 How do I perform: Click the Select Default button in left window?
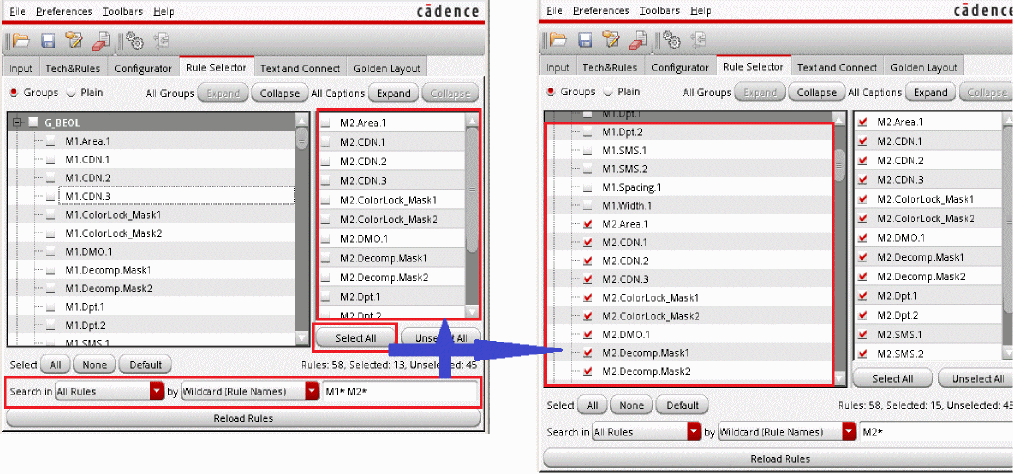click(x=145, y=365)
